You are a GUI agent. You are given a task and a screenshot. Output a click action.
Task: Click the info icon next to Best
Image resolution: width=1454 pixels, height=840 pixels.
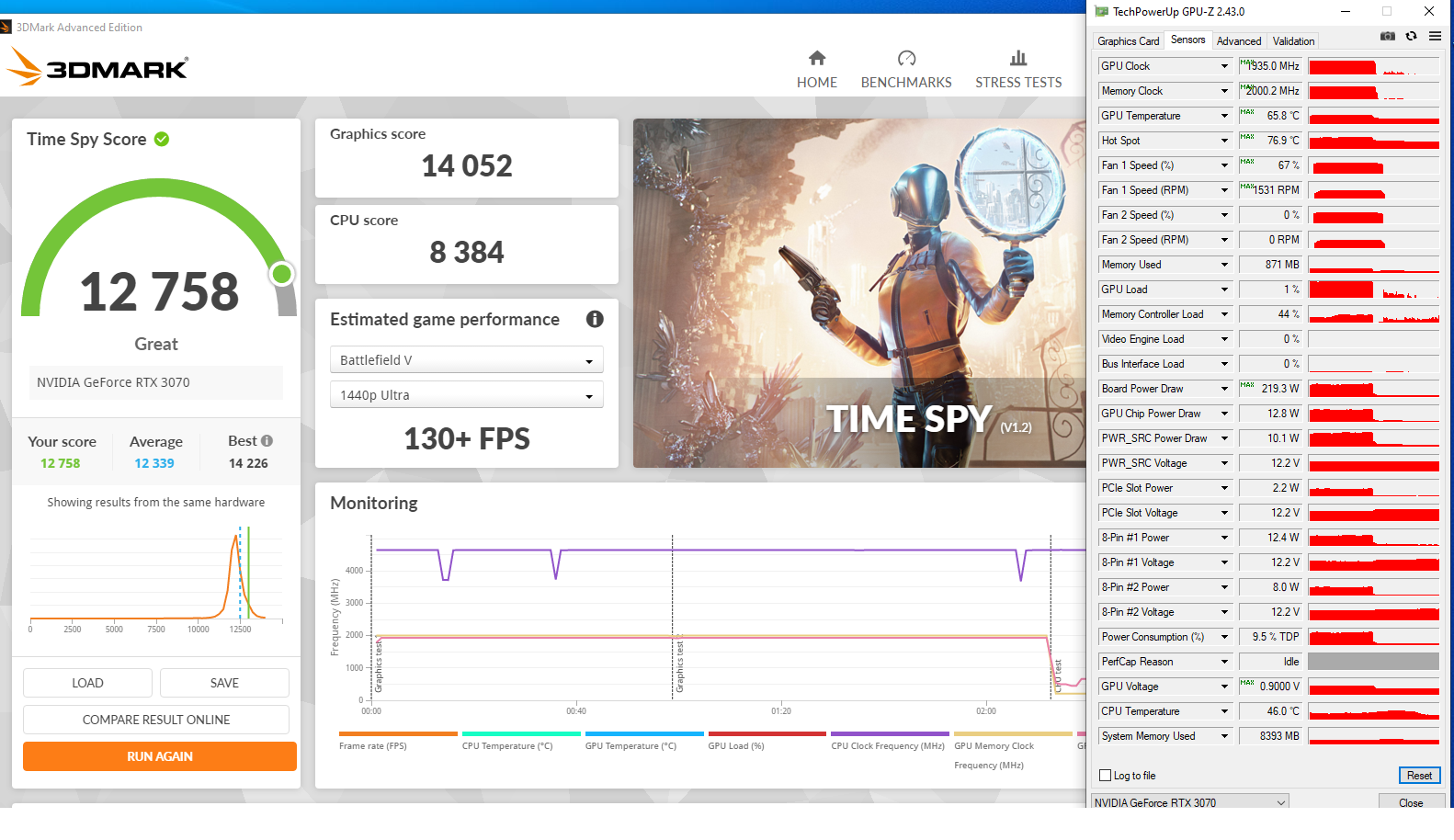[x=267, y=441]
